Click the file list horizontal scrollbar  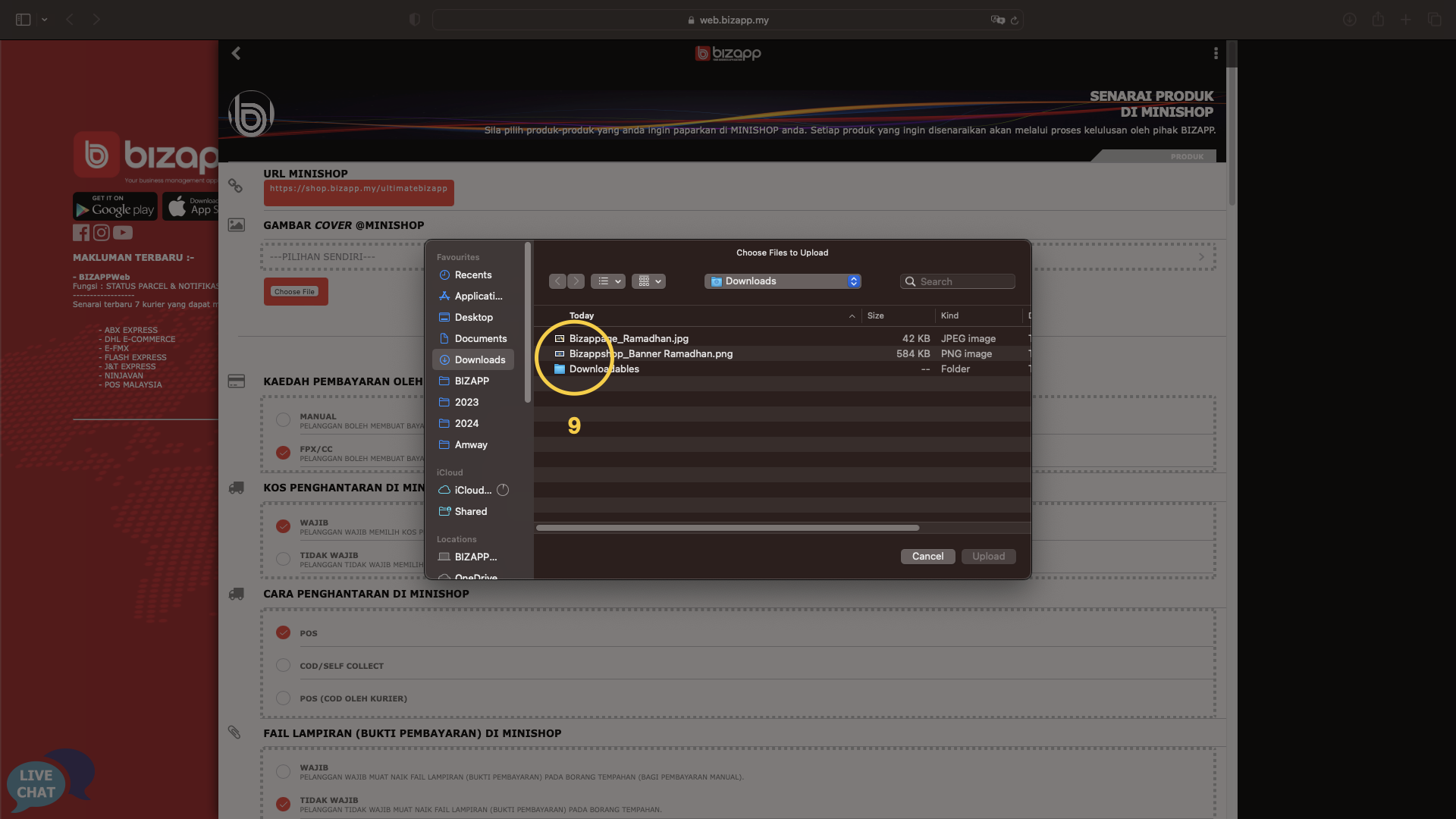(727, 528)
